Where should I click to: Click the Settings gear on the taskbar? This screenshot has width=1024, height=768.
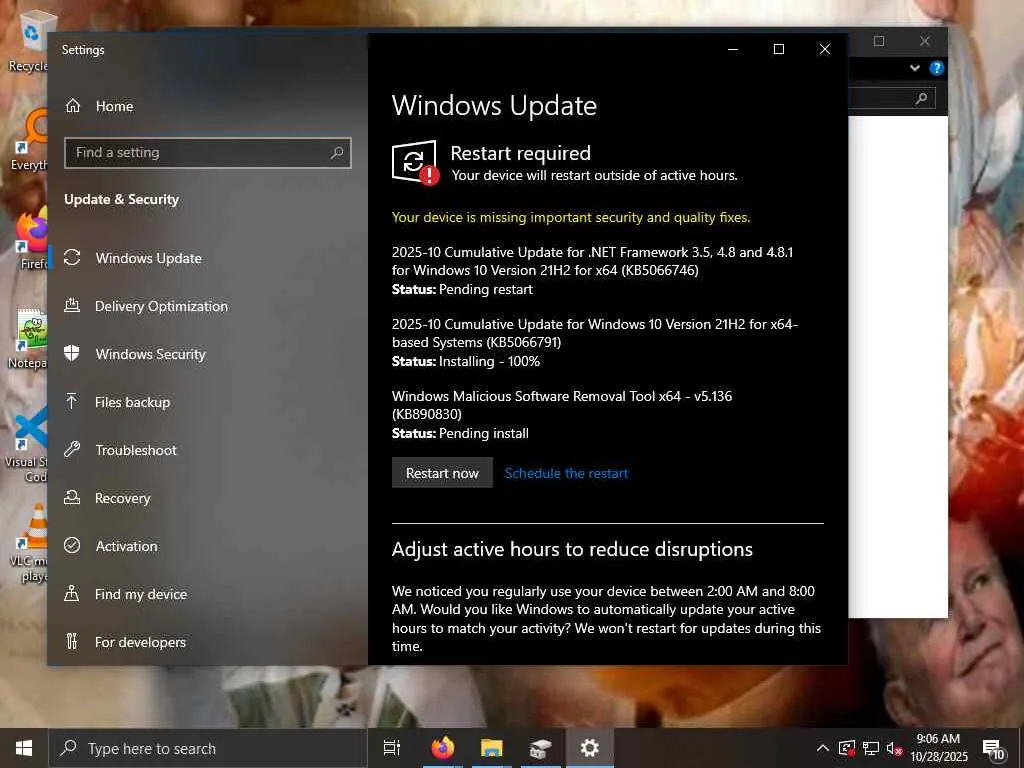click(x=590, y=748)
